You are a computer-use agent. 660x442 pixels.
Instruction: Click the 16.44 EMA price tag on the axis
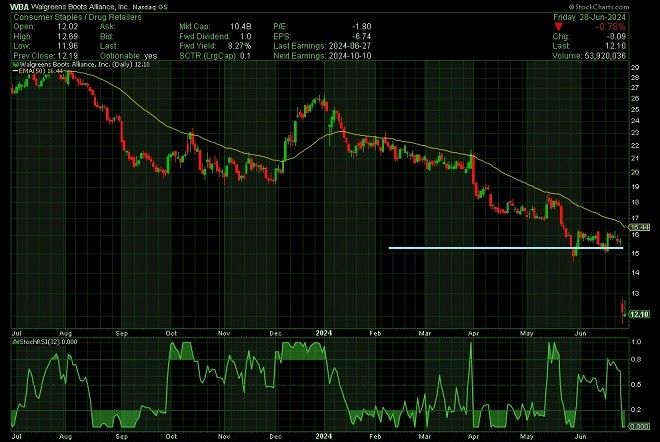pos(639,227)
